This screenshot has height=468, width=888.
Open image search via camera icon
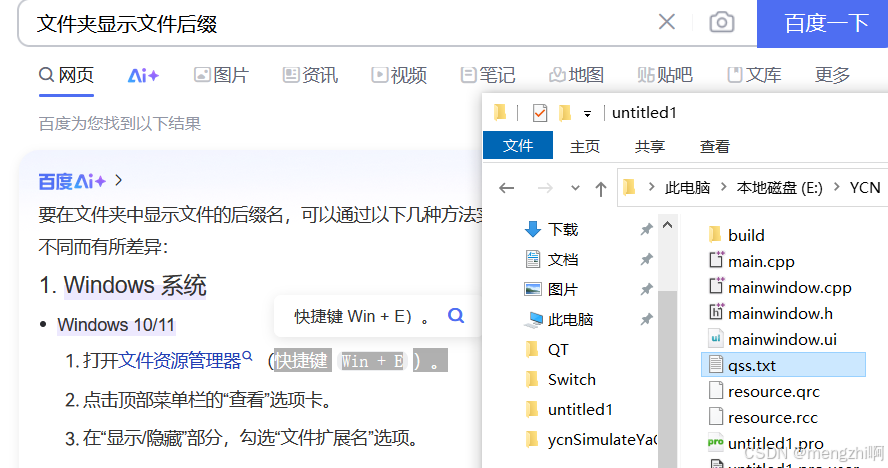(722, 22)
